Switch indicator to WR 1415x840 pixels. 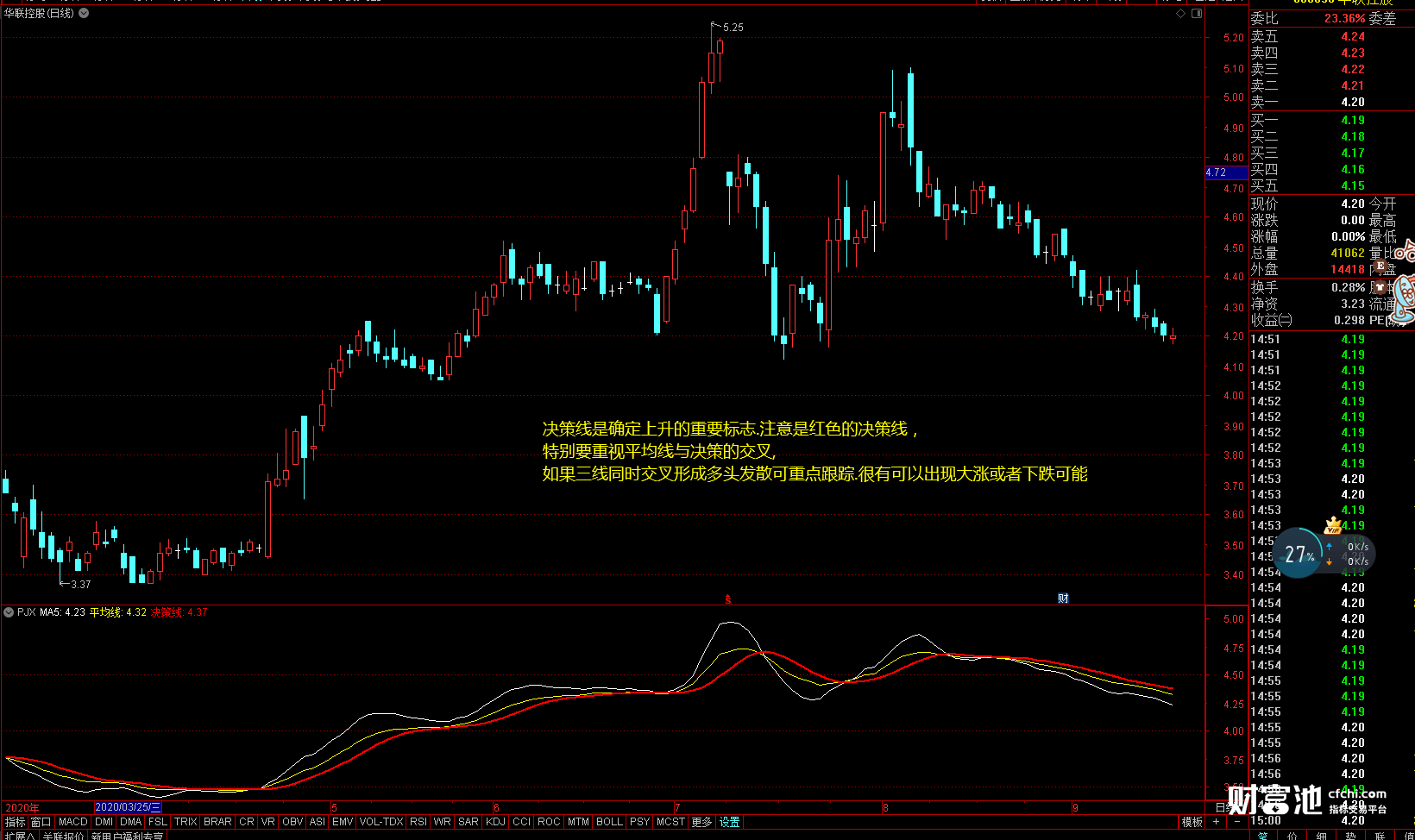(443, 822)
